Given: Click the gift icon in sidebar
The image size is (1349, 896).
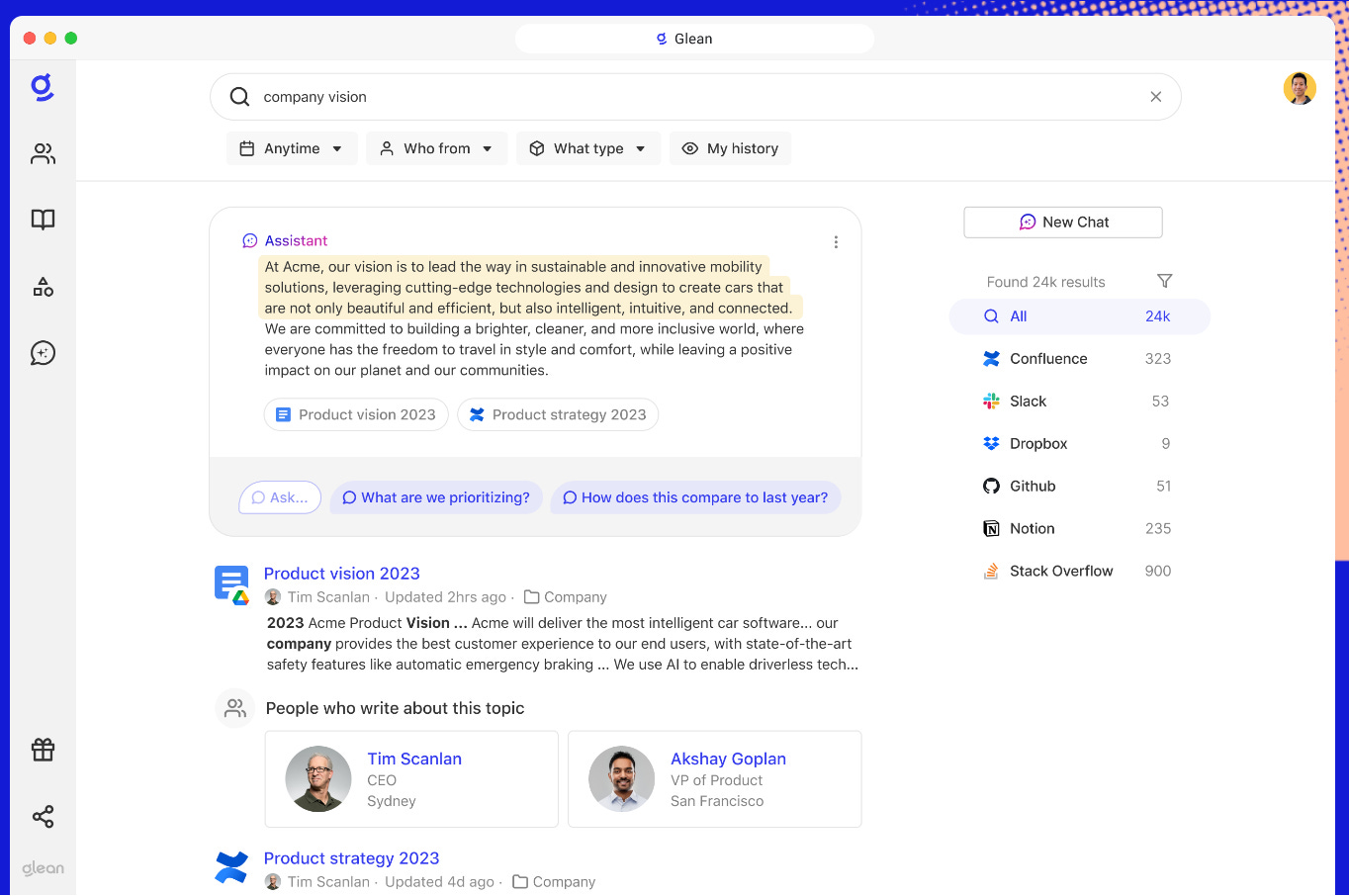Looking at the screenshot, I should (43, 750).
